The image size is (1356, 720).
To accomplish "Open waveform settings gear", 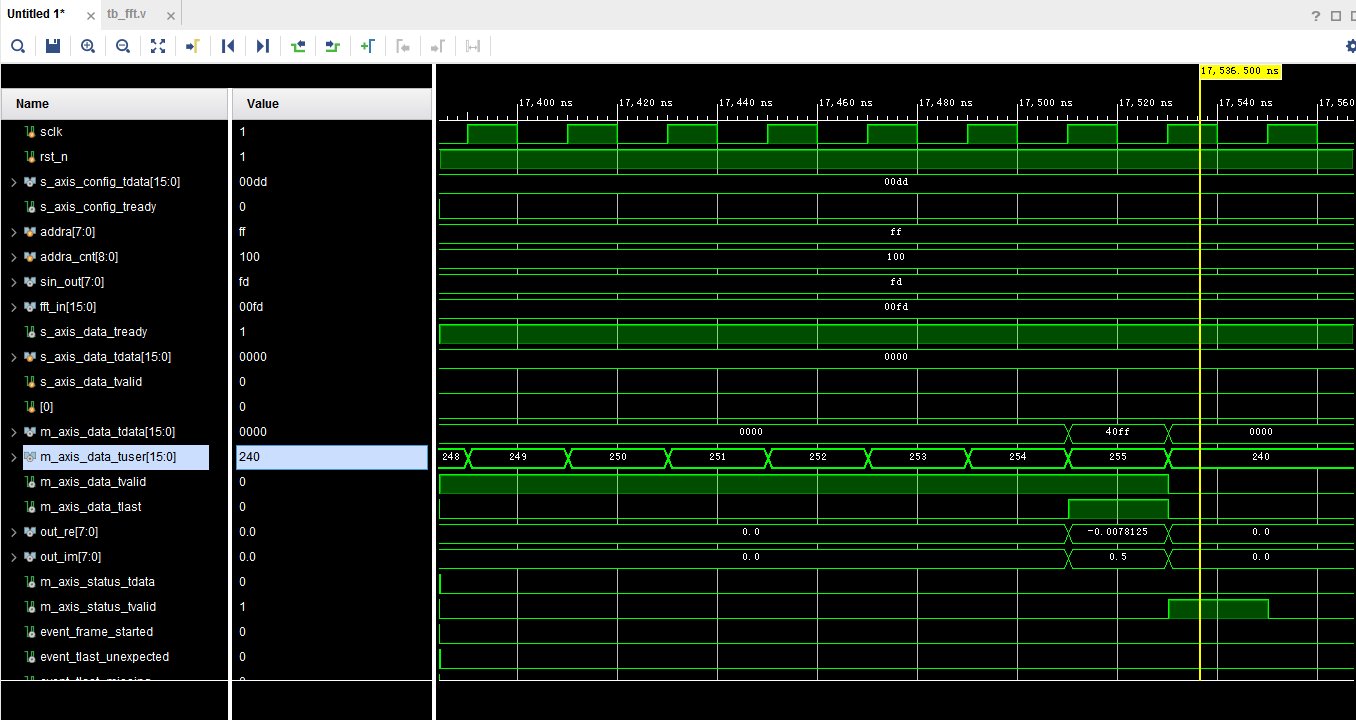I will click(1351, 46).
